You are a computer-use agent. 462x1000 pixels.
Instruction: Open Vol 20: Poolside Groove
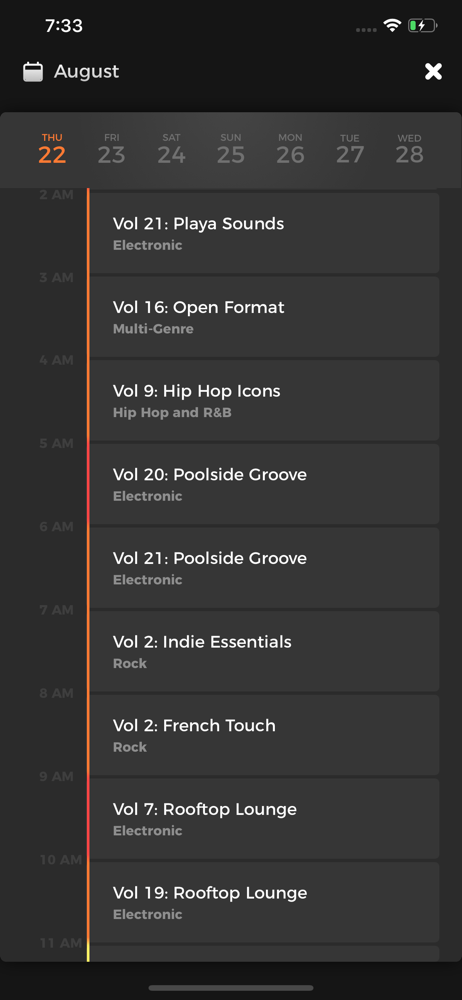click(264, 484)
